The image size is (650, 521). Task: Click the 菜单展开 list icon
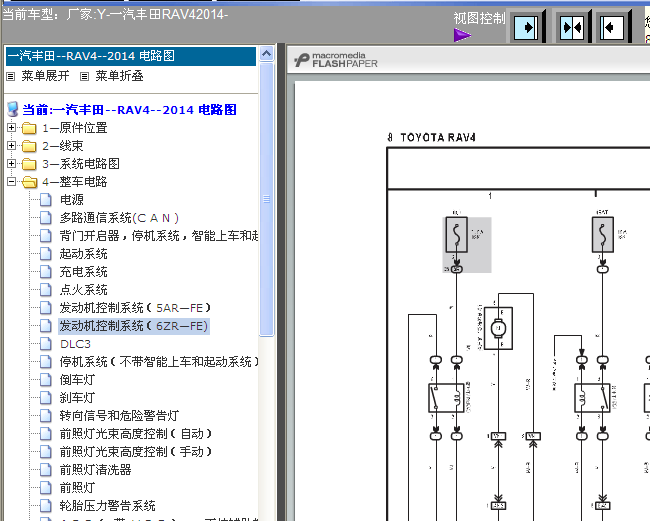coord(11,76)
